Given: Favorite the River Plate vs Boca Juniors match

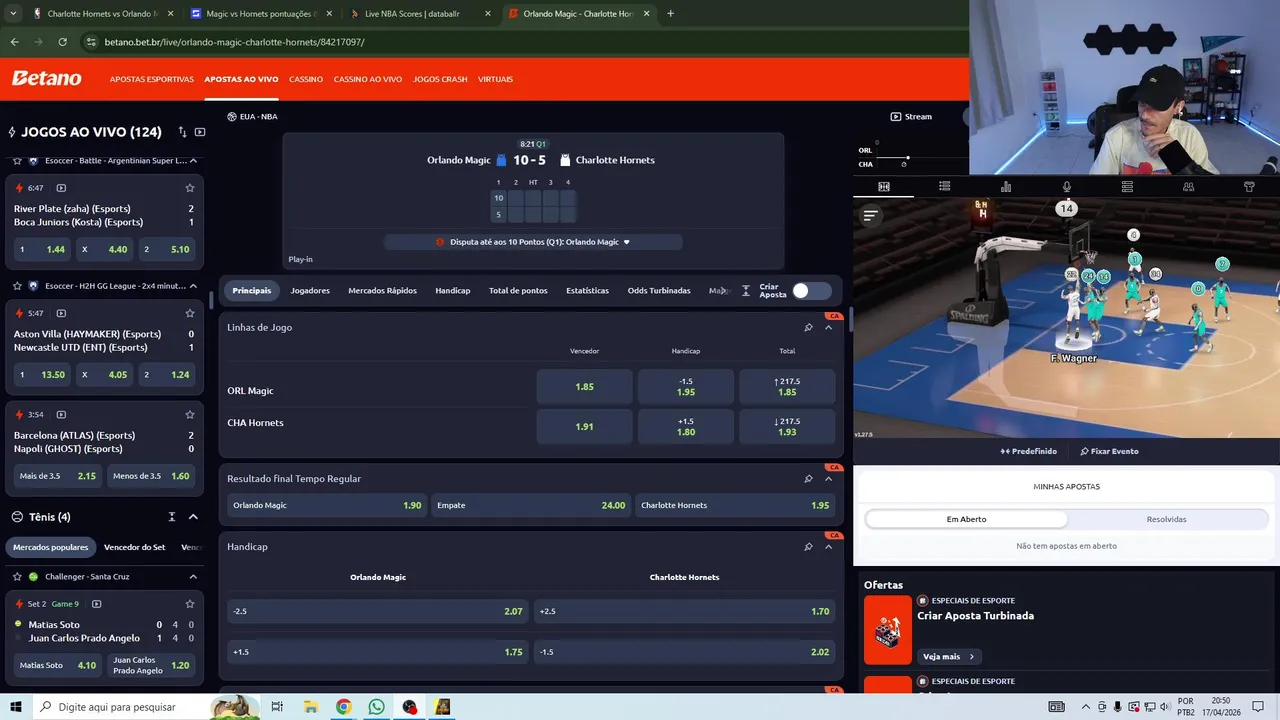Looking at the screenshot, I should pyautogui.click(x=190, y=188).
